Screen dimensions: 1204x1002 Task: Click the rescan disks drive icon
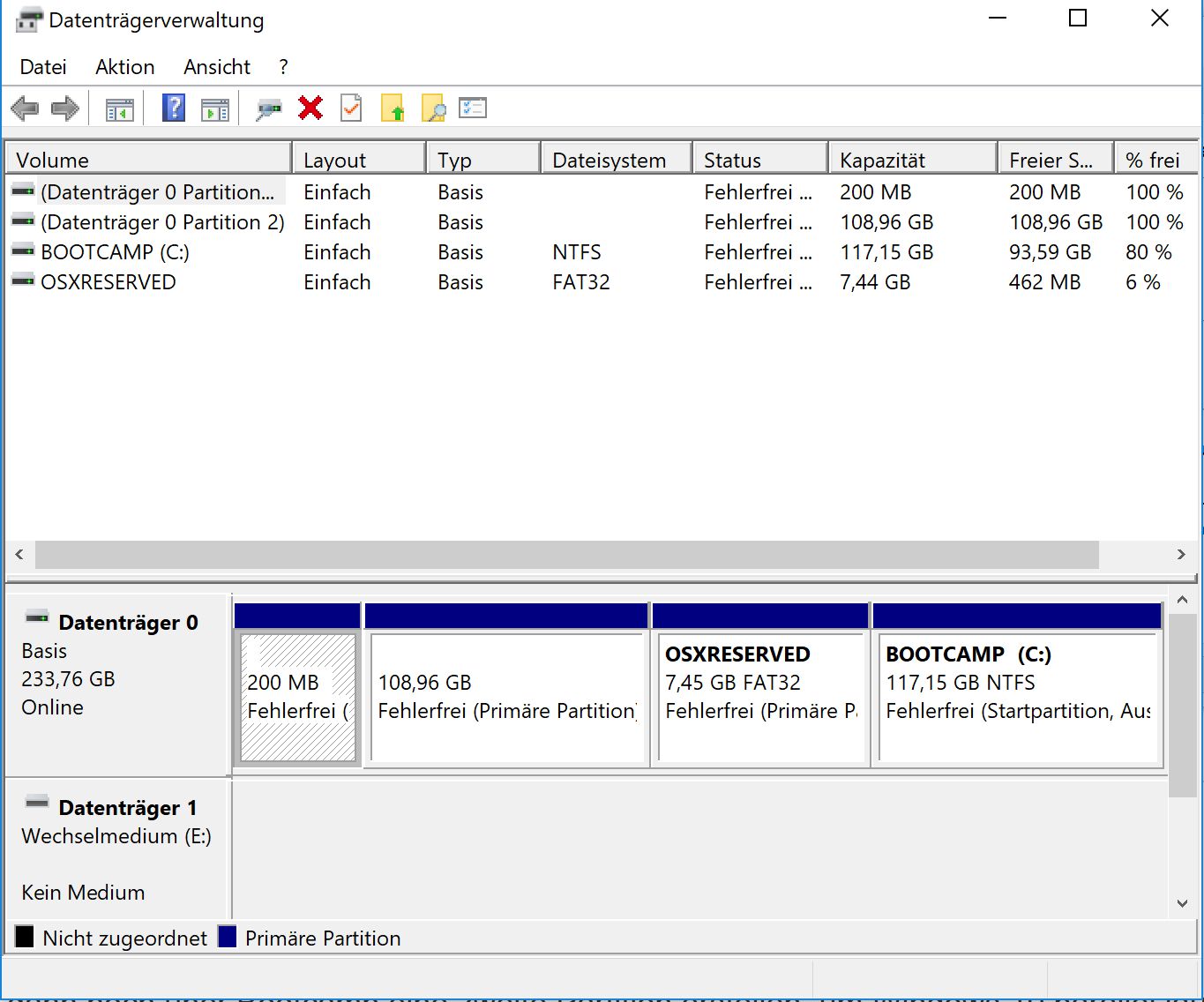[x=268, y=109]
